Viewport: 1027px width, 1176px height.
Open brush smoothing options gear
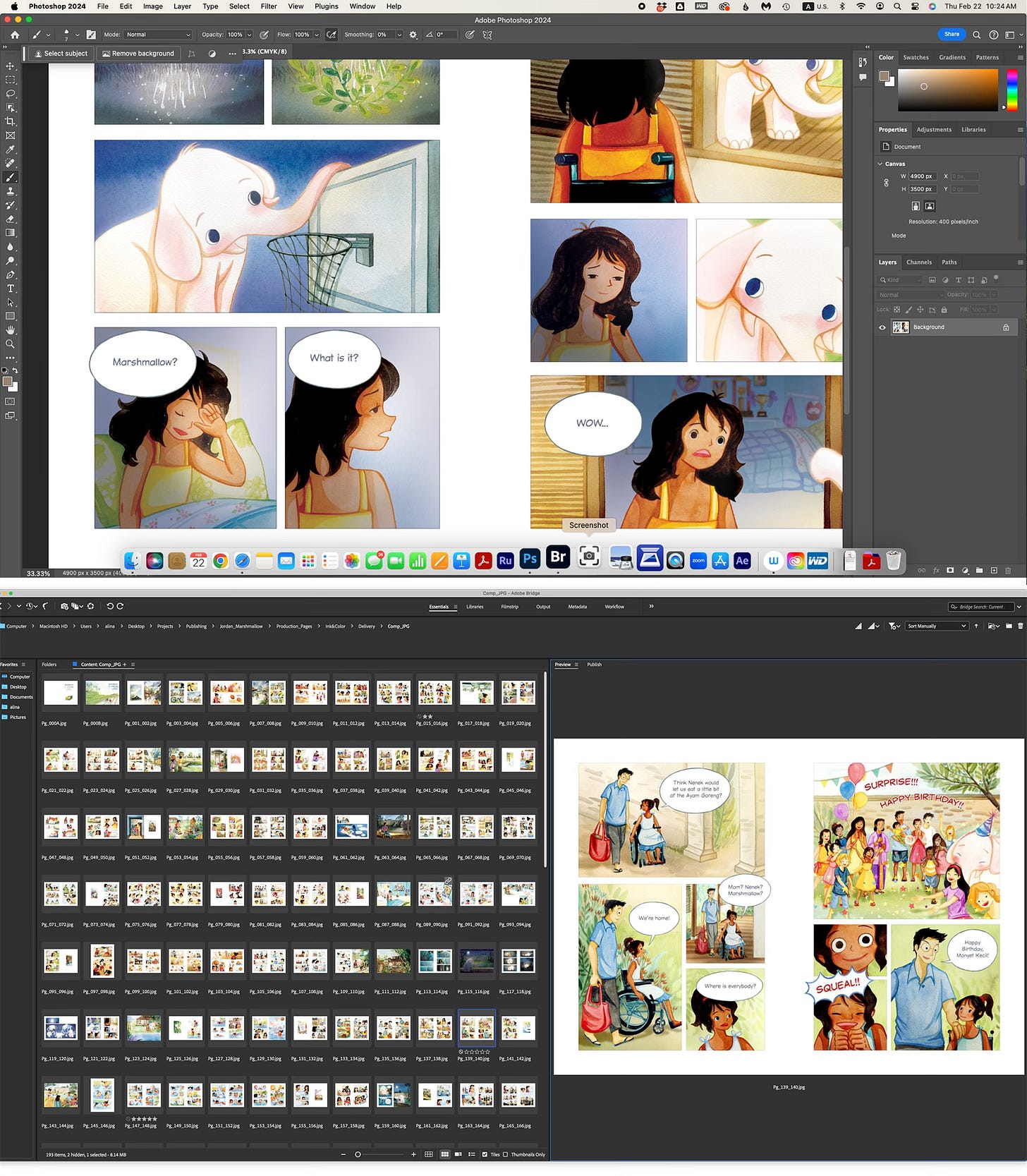pyautogui.click(x=413, y=35)
